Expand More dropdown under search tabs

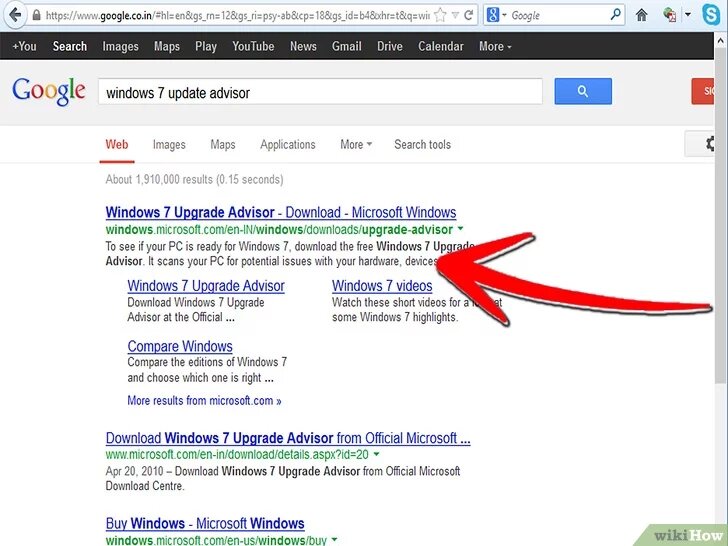356,145
